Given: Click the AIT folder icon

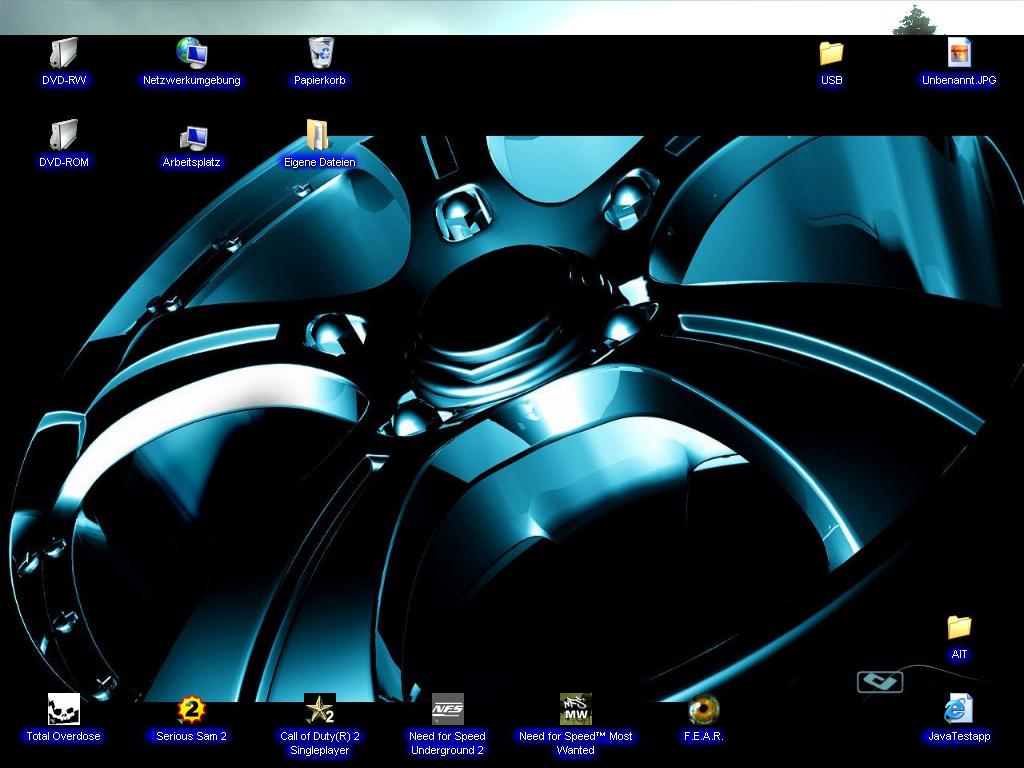Looking at the screenshot, I should coord(959,628).
